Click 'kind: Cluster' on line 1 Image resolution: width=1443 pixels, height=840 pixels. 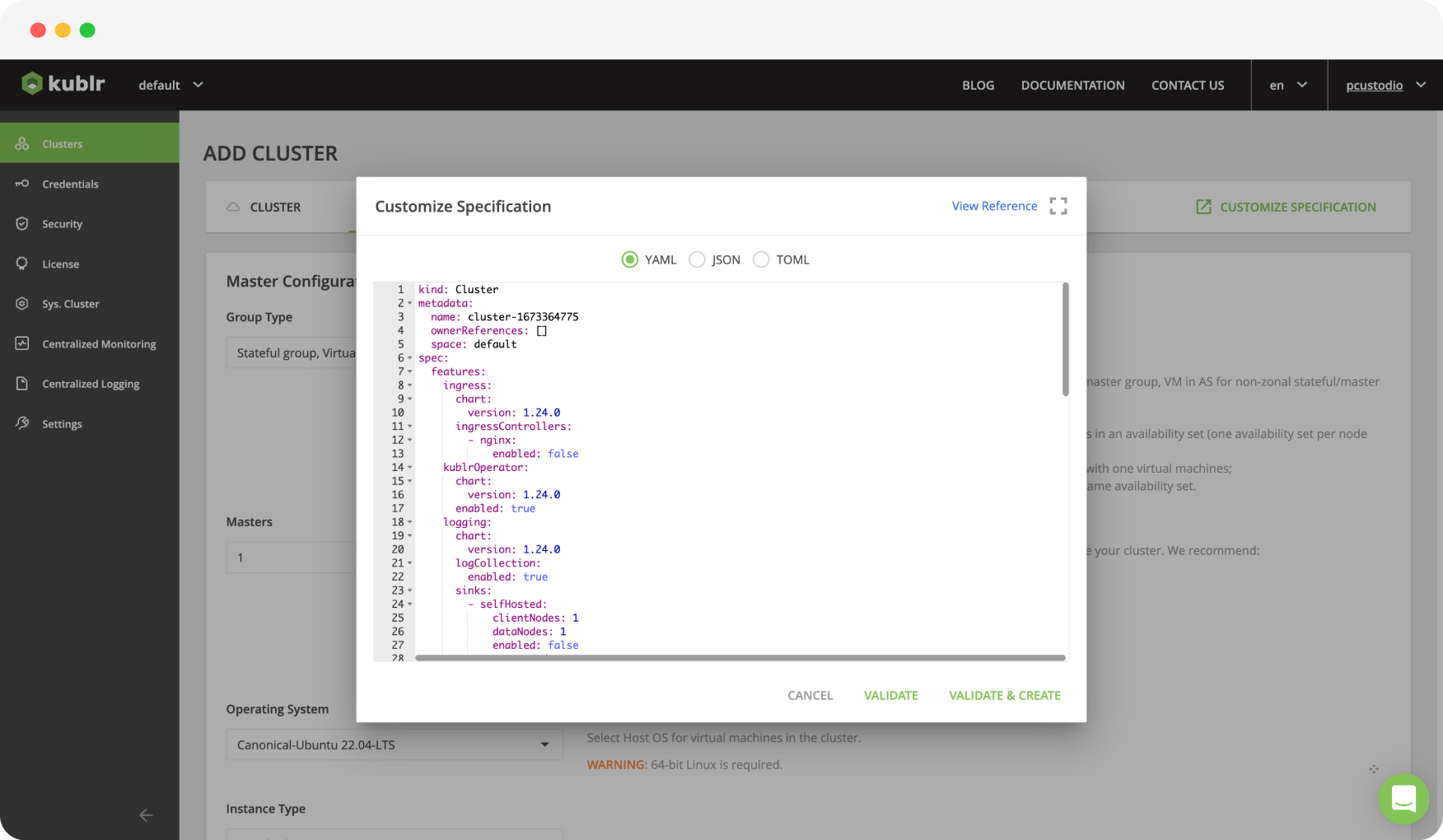point(458,290)
